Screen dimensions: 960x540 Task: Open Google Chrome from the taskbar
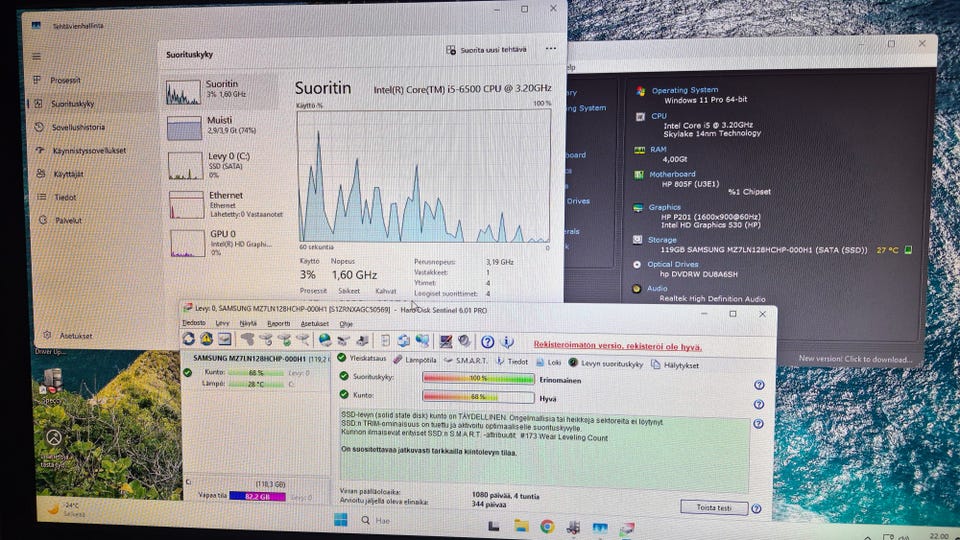547,527
